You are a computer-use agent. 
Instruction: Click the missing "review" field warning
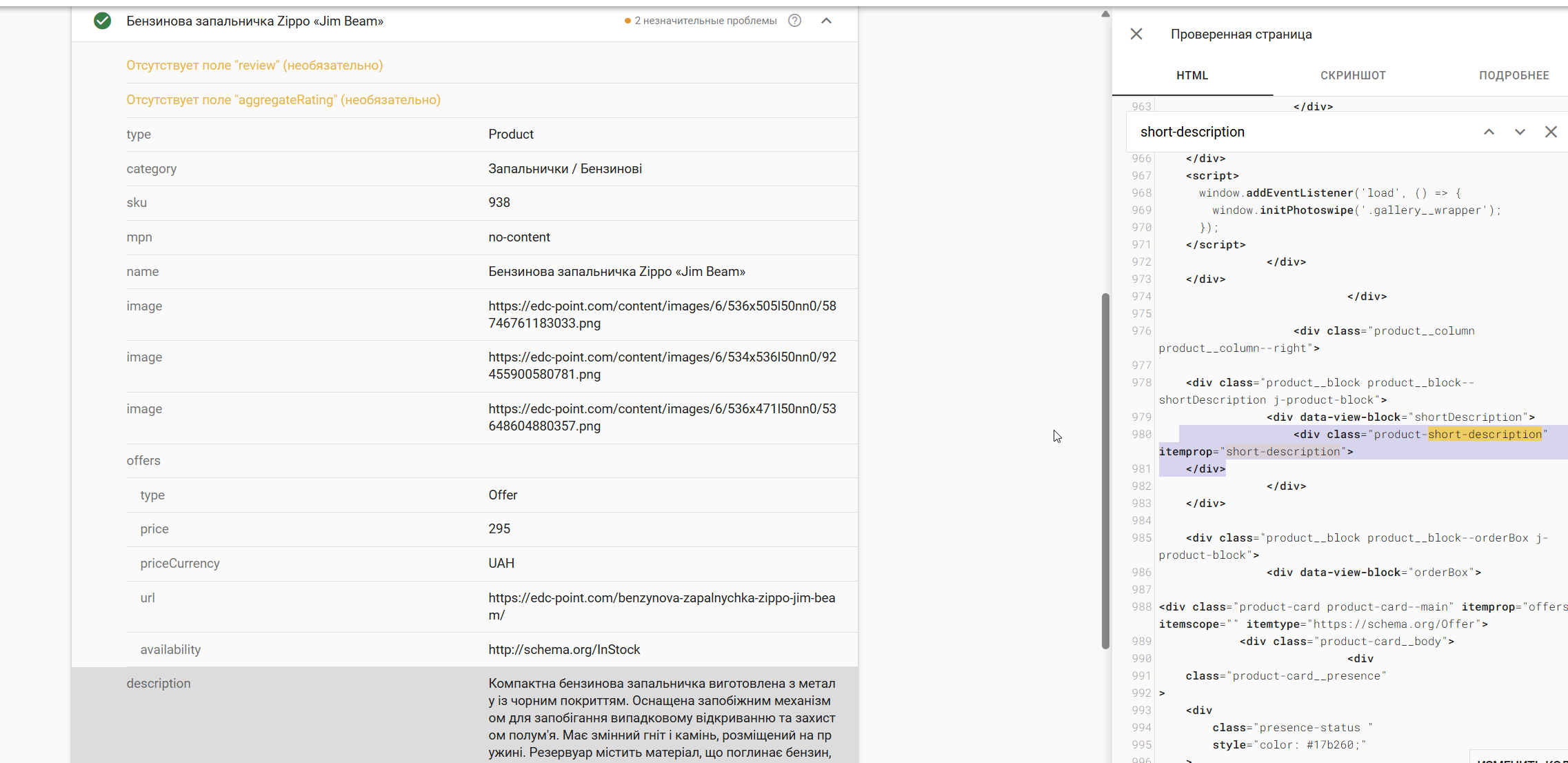click(254, 66)
